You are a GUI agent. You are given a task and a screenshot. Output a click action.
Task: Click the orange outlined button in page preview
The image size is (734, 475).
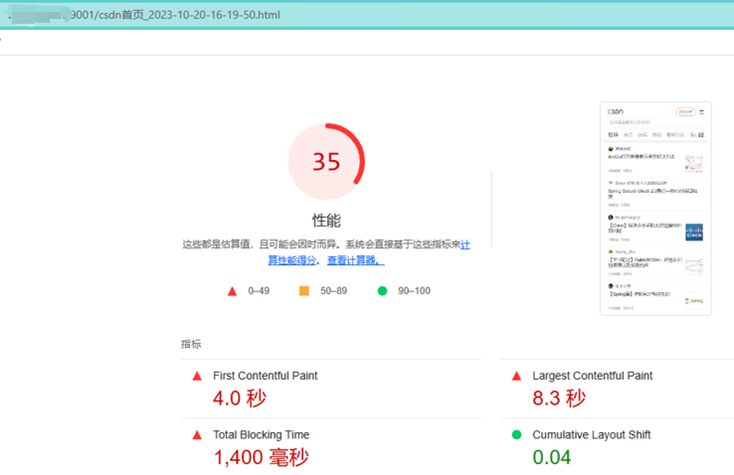click(x=685, y=112)
